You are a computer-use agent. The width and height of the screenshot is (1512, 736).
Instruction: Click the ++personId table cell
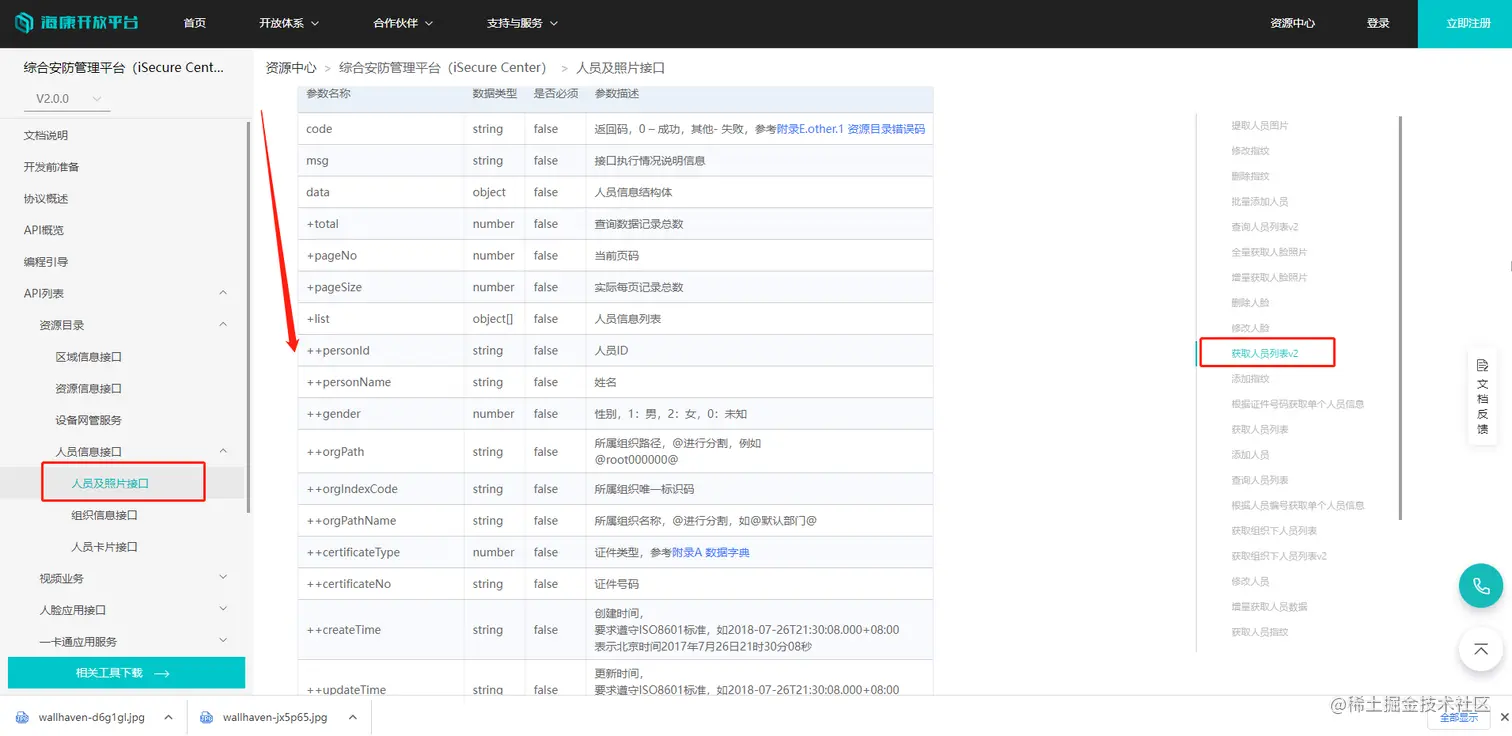pyautogui.click(x=381, y=351)
